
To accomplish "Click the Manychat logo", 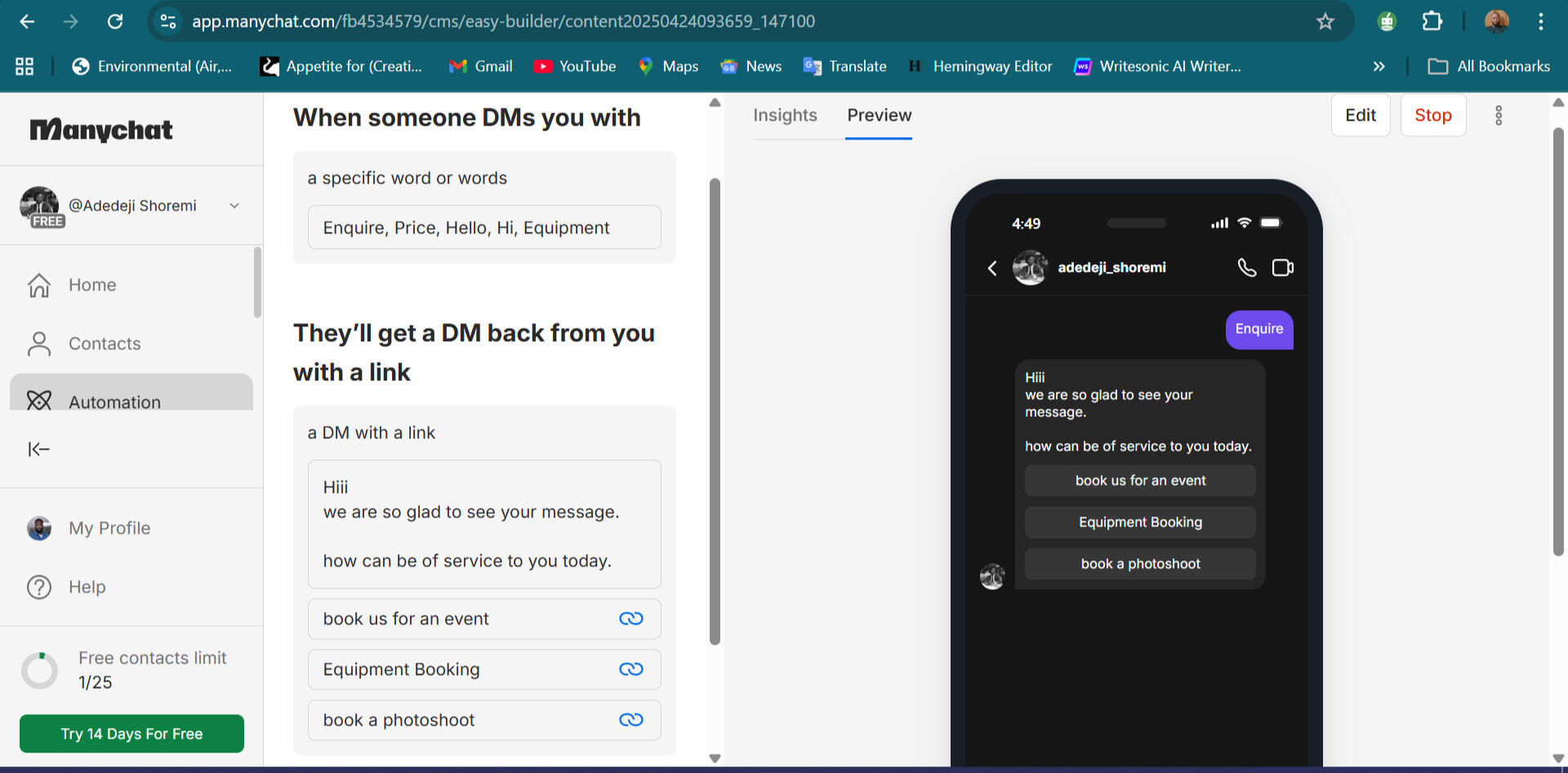I will (x=100, y=129).
